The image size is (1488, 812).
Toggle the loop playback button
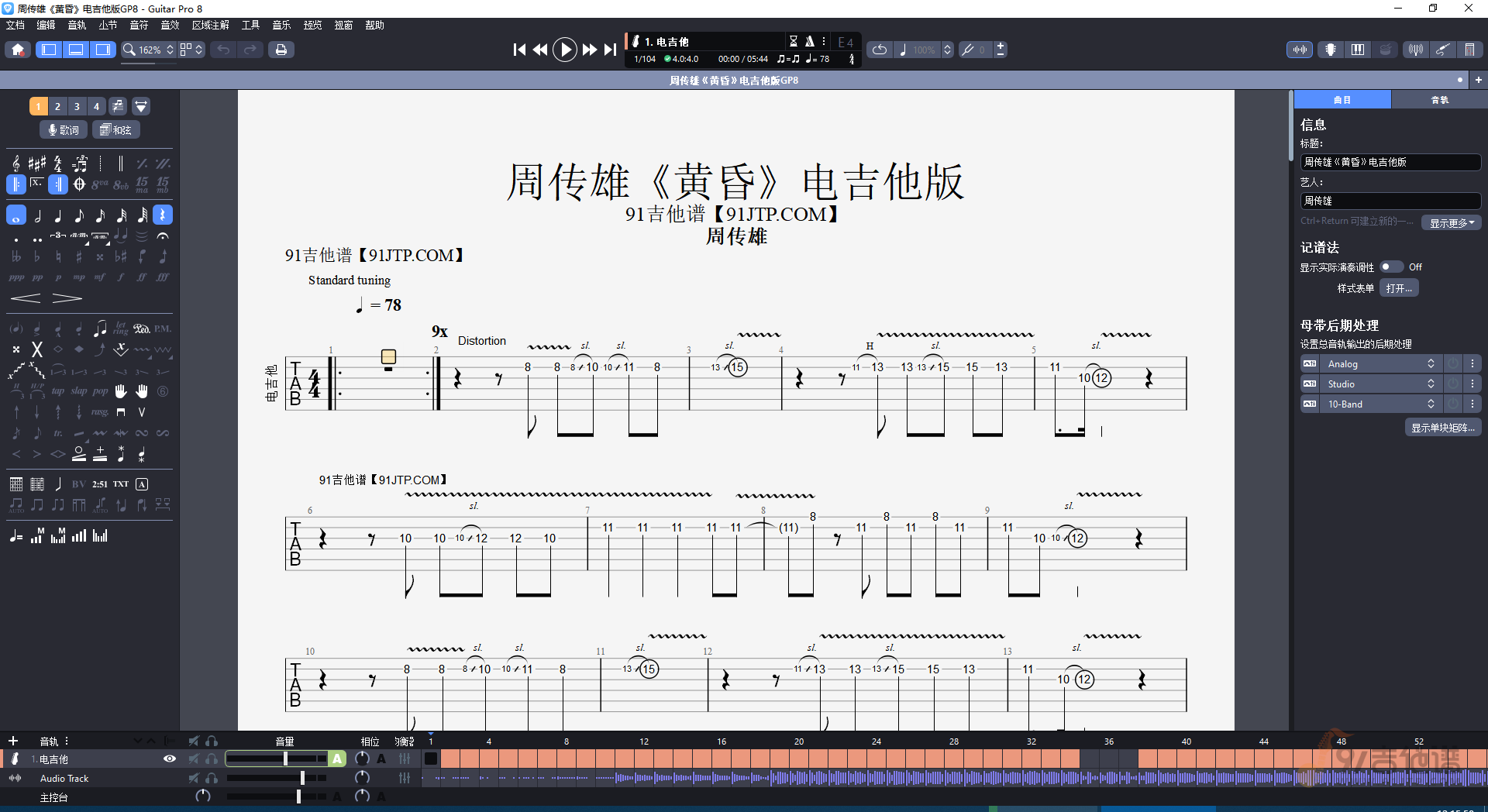click(880, 50)
